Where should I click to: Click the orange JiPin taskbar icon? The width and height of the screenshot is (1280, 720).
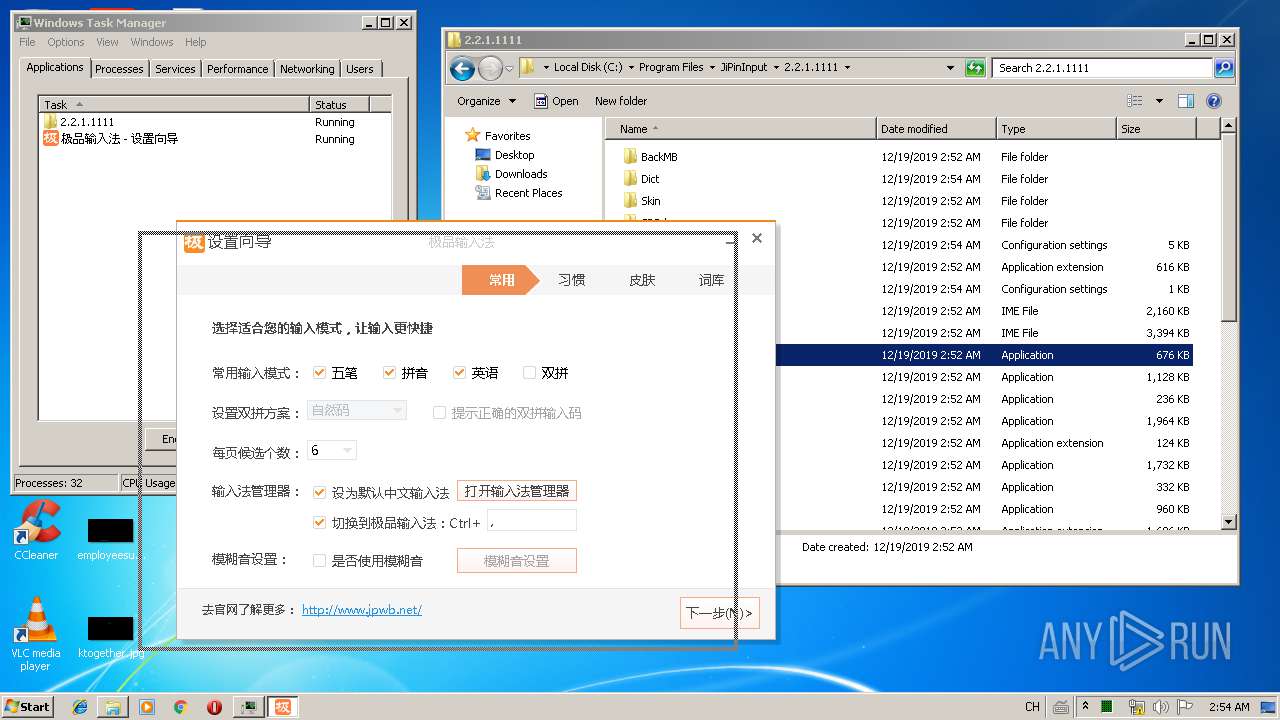283,707
